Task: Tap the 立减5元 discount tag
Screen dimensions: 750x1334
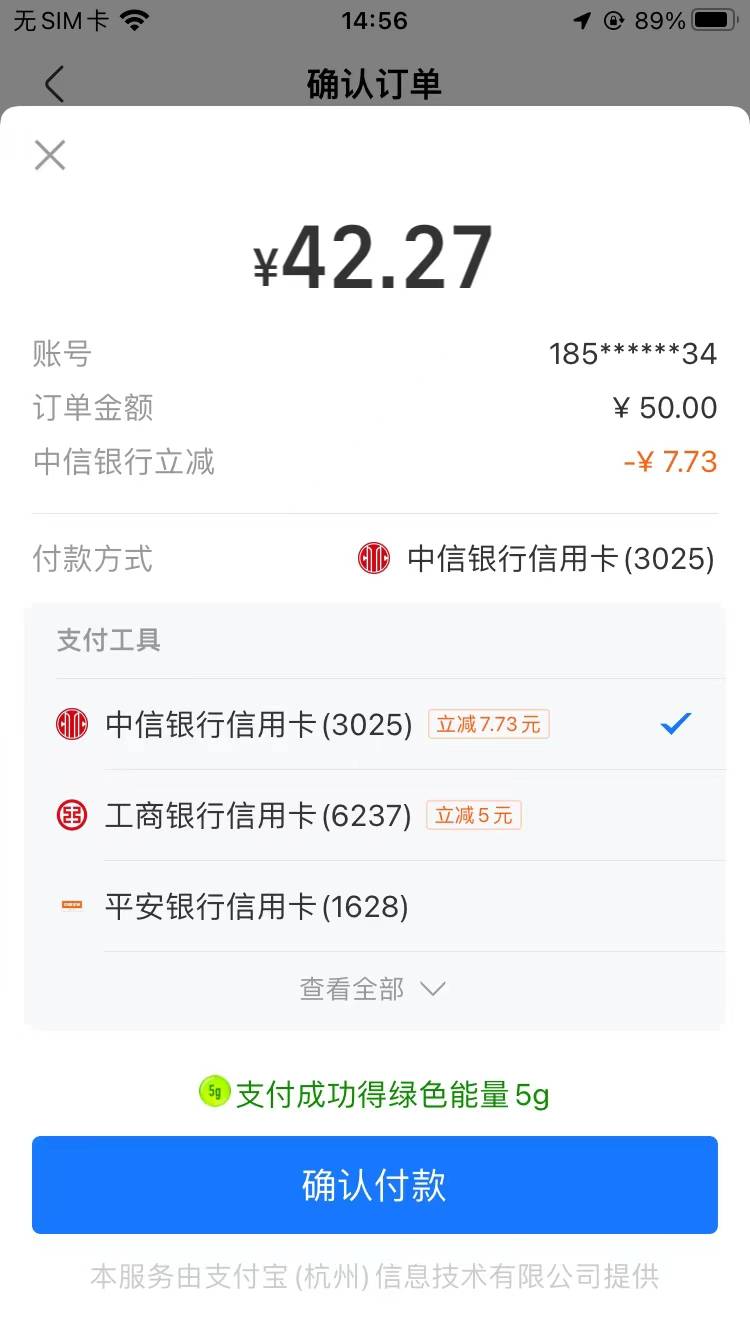Action: [x=474, y=815]
